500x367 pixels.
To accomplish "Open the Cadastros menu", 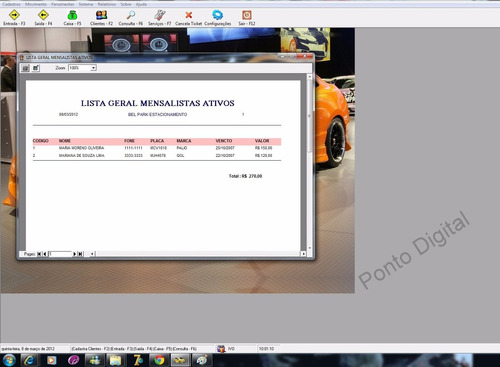I will 11,4.
